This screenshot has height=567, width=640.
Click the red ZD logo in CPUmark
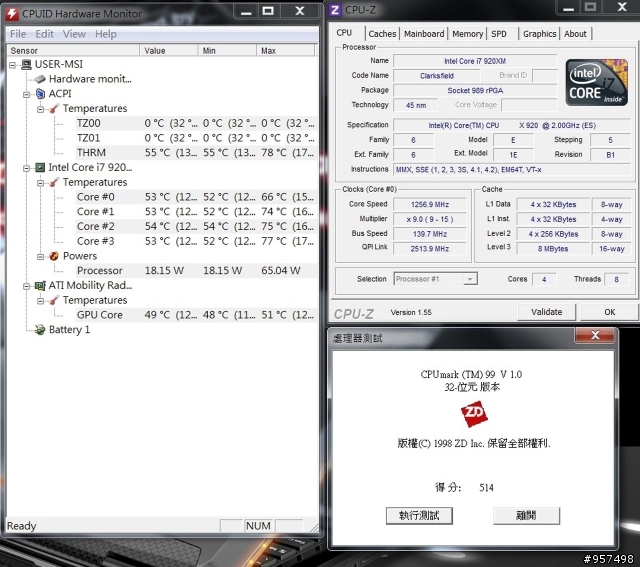tap(474, 414)
